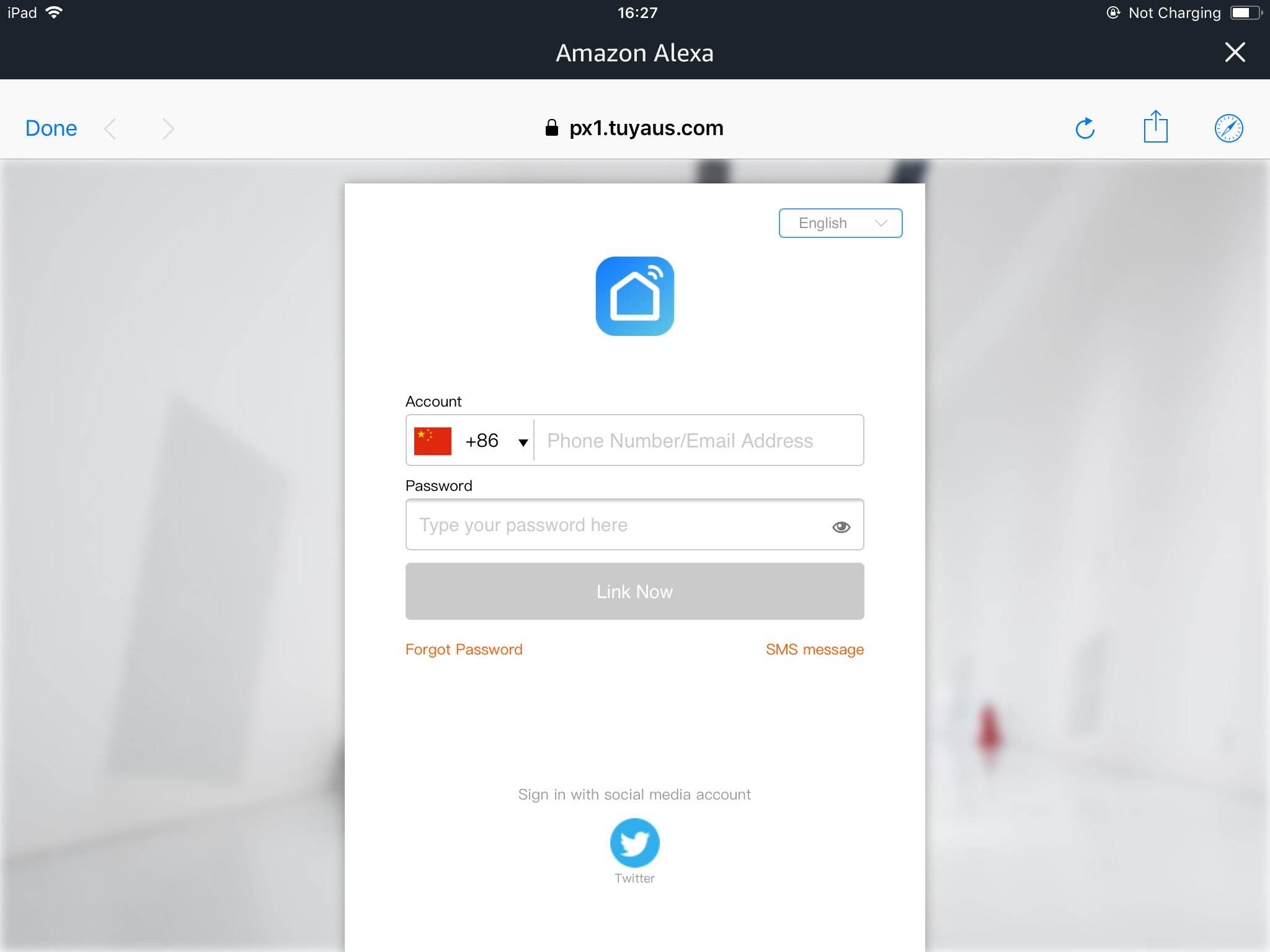The height and width of the screenshot is (952, 1270).
Task: Click the Tuya smart home app icon
Action: pyautogui.click(x=635, y=296)
